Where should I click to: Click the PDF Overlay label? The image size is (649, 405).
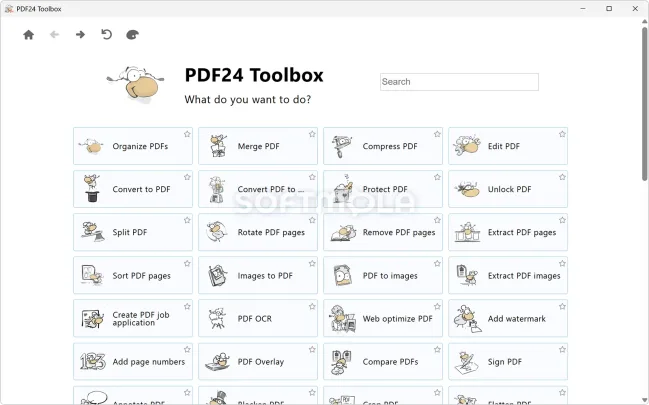pyautogui.click(x=261, y=362)
